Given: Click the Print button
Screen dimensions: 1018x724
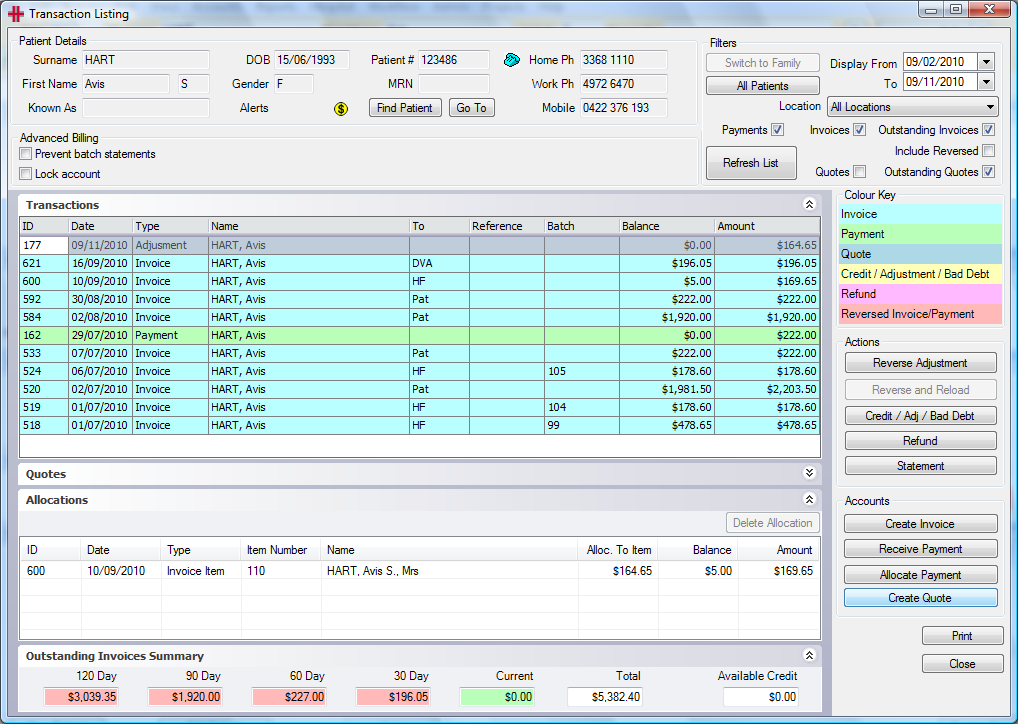Looking at the screenshot, I should click(x=962, y=636).
